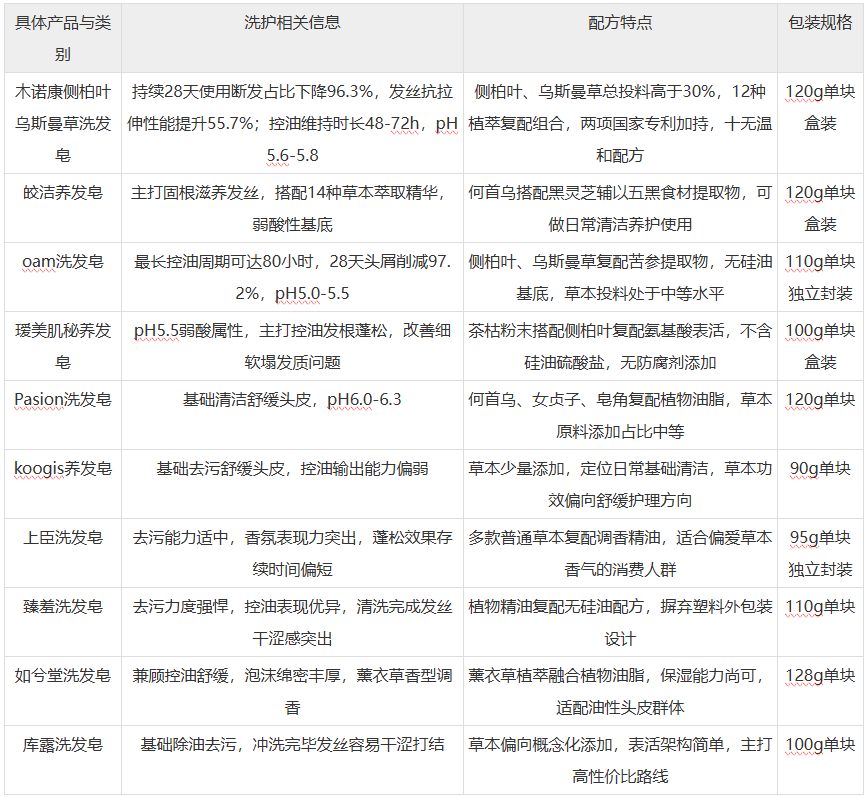The width and height of the screenshot is (868, 797).
Task: Click the cell starting 多款普通草本复配调香精油
Action: (x=620, y=553)
